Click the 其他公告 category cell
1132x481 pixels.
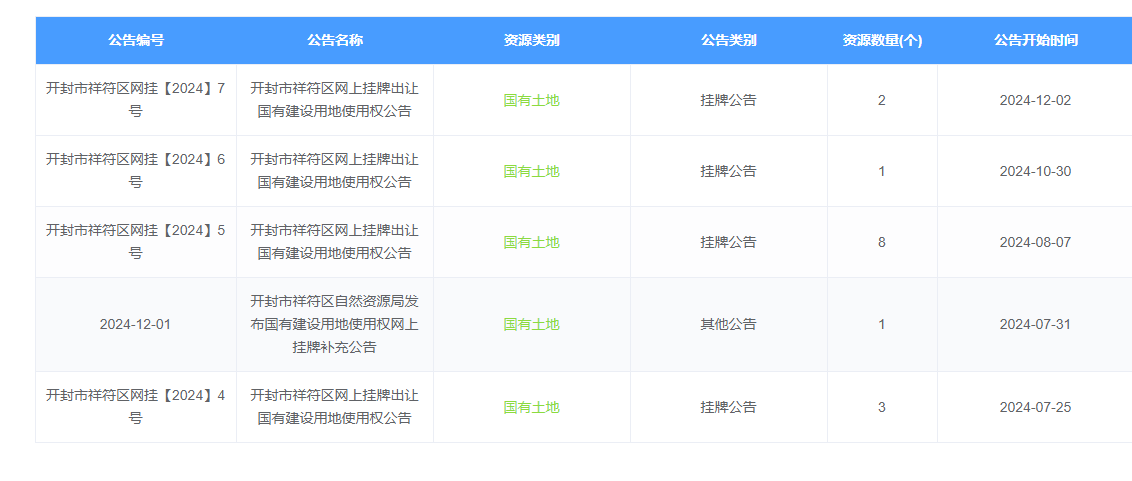[x=728, y=324]
